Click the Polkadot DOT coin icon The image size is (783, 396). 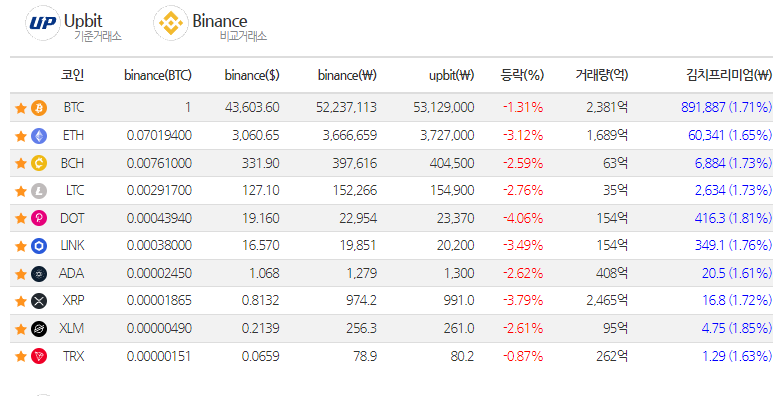(39, 218)
